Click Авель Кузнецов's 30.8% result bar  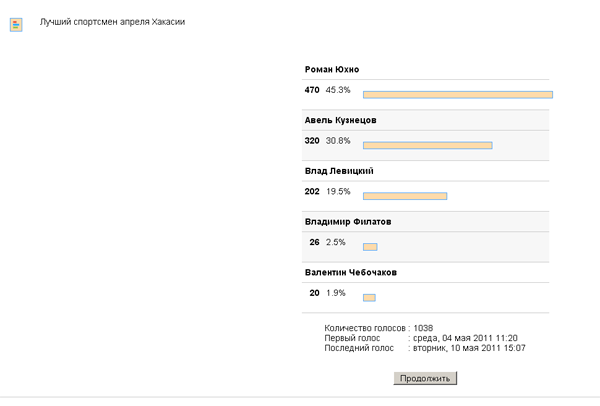(427, 145)
